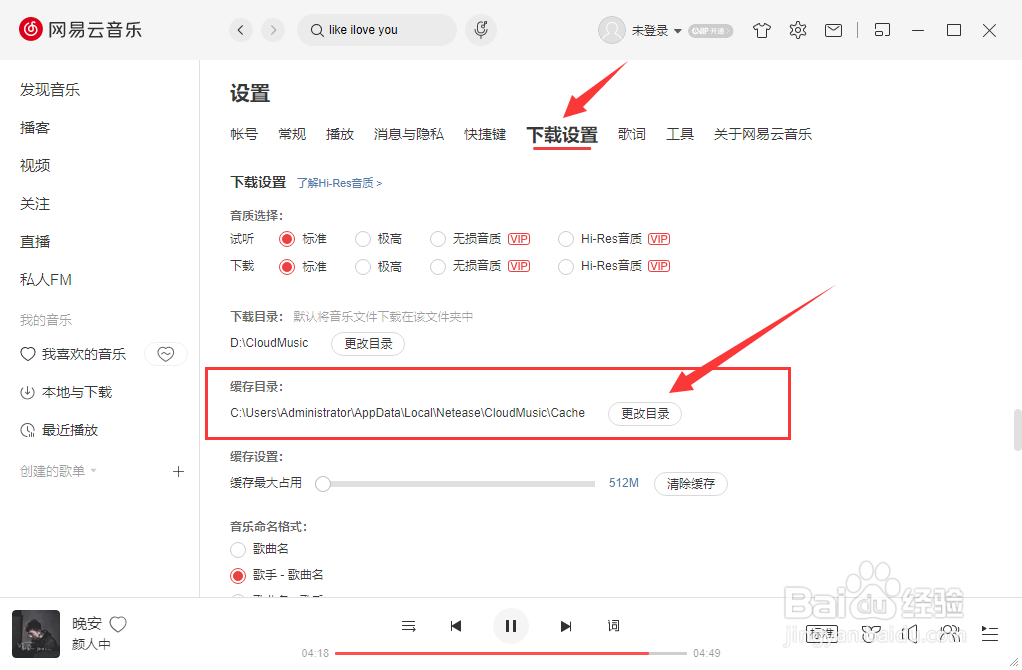Click the user avatar icon
The height and width of the screenshot is (670, 1022).
(x=611, y=30)
